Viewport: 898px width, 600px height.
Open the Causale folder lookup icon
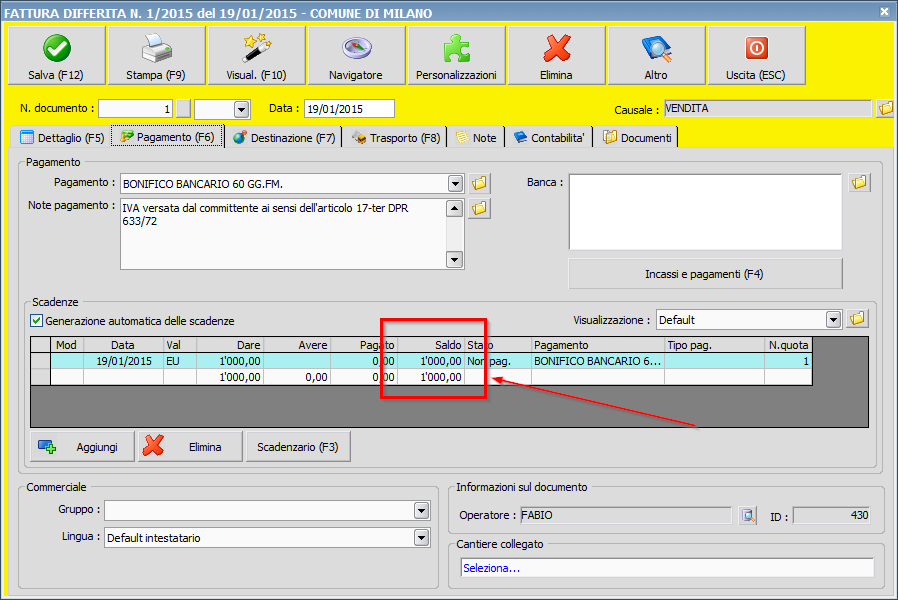click(885, 108)
